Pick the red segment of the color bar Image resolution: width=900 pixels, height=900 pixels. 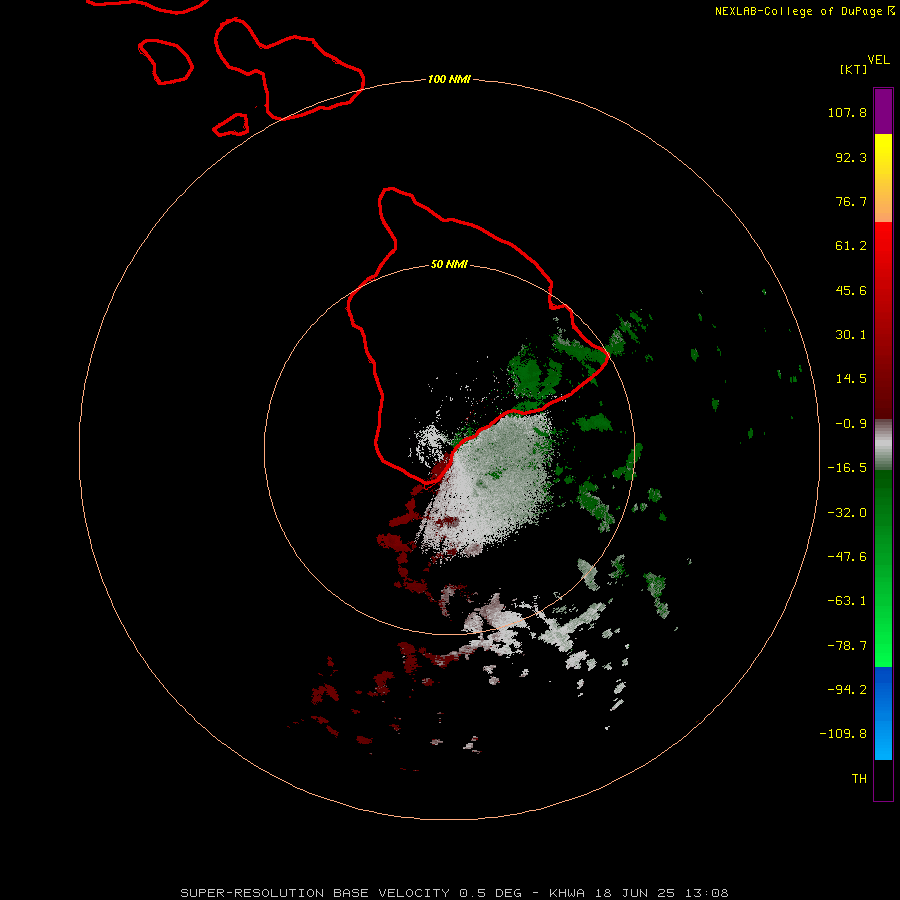tap(883, 320)
